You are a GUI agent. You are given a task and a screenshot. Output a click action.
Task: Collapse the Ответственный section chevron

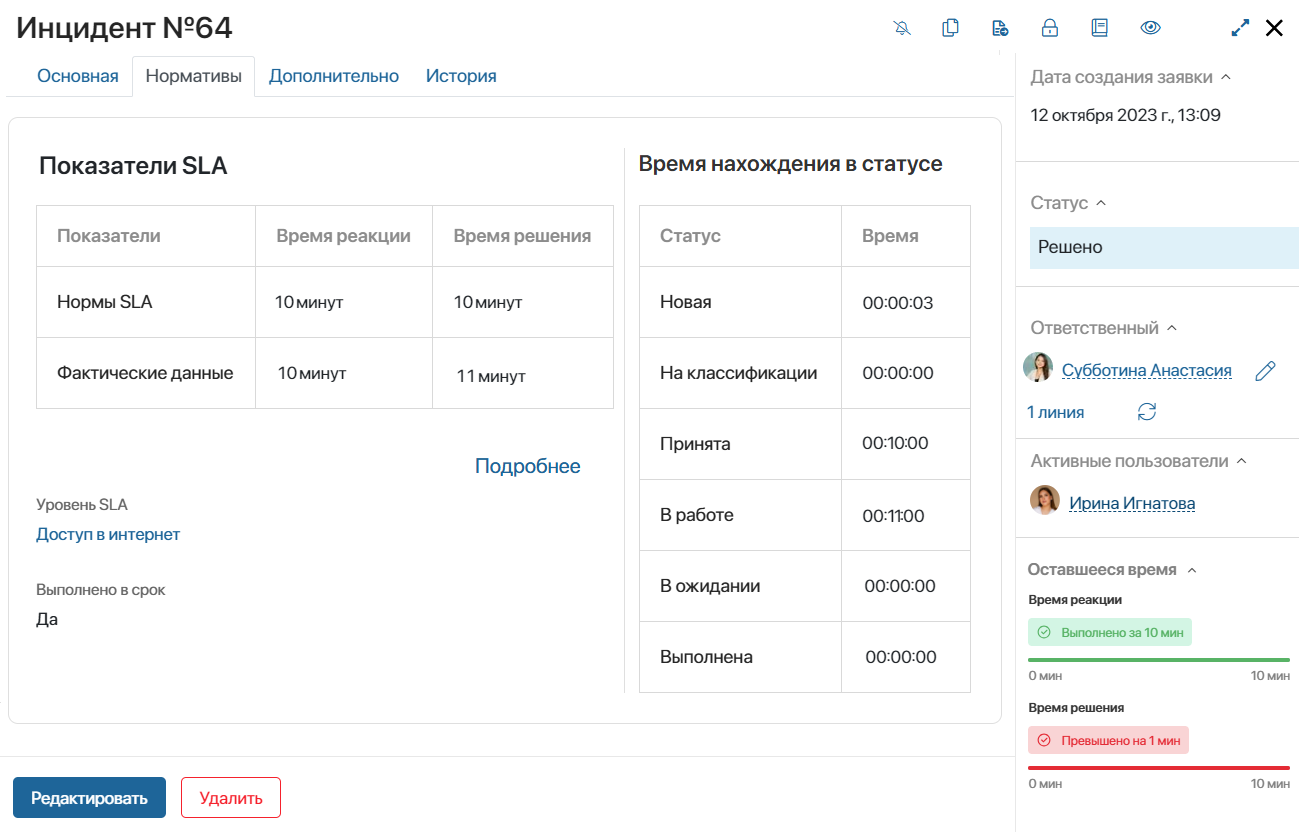click(1172, 328)
